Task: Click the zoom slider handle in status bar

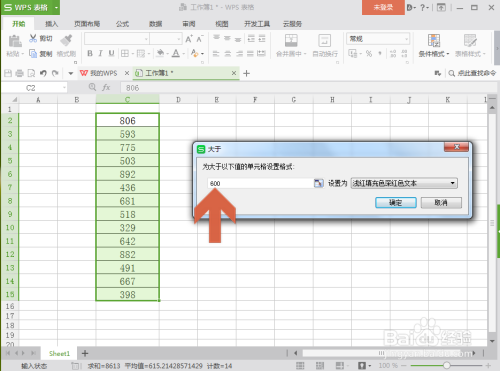Action: point(447,366)
